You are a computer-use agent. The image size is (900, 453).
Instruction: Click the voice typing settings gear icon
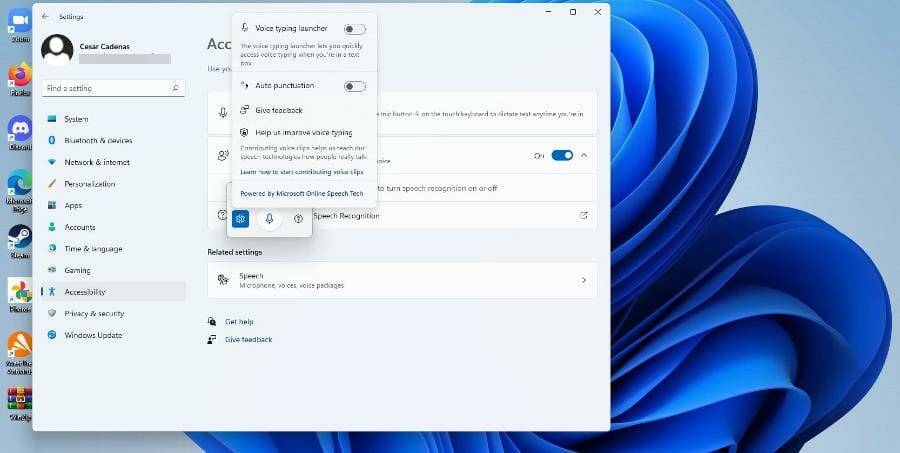point(240,219)
